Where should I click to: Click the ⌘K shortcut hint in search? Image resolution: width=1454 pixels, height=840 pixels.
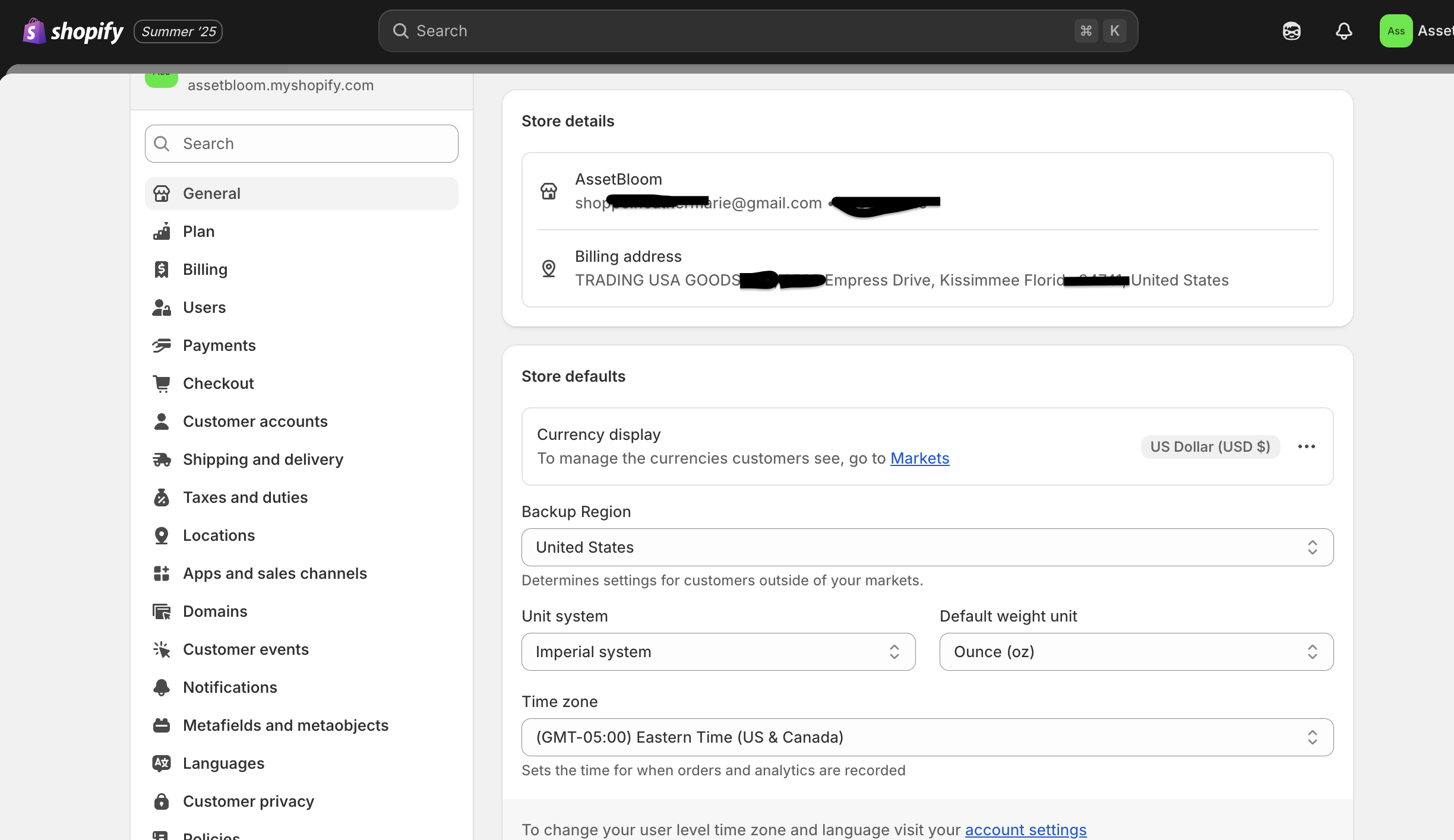coord(1100,31)
